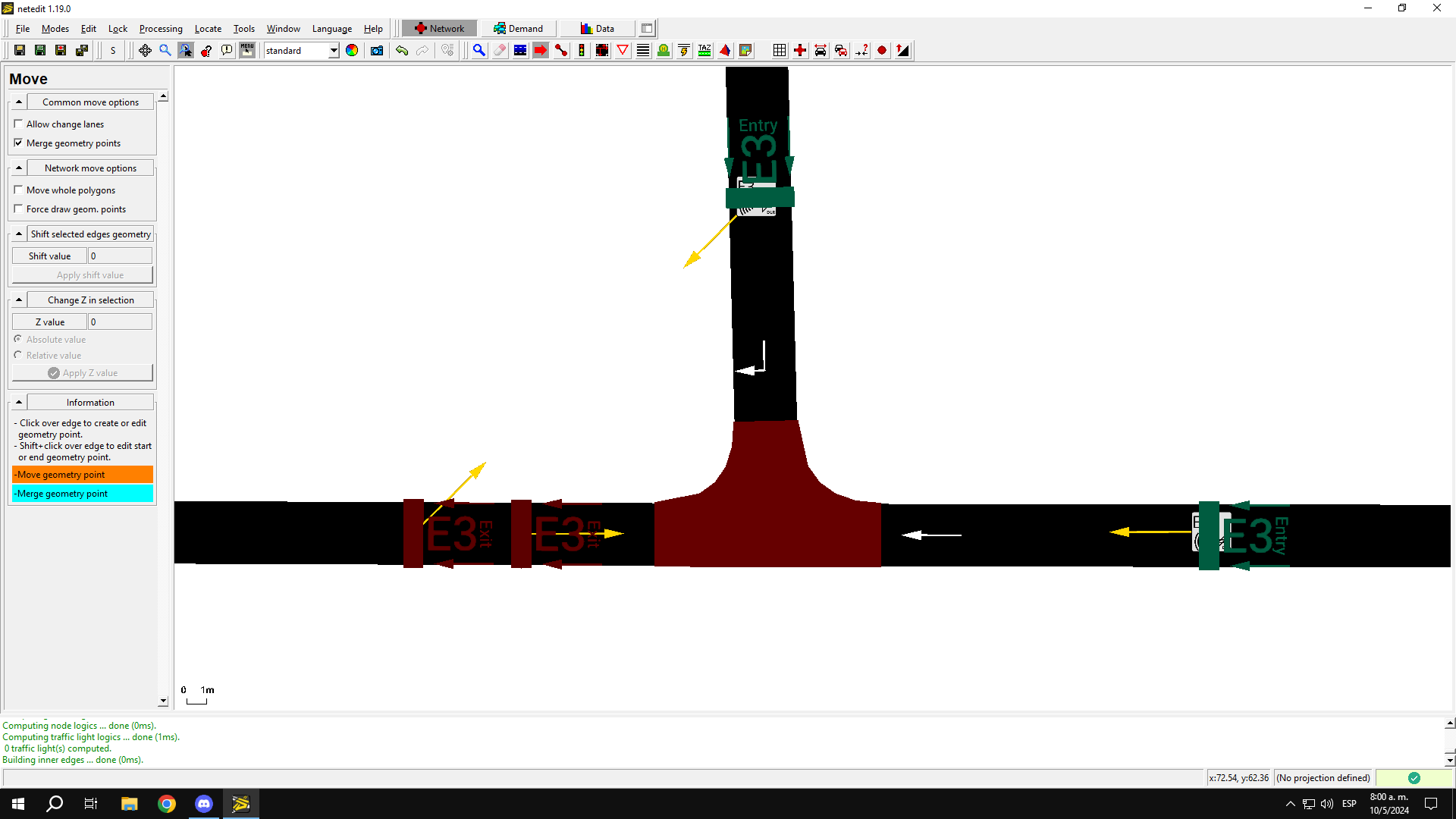Select the Relative value radio button

[18, 355]
